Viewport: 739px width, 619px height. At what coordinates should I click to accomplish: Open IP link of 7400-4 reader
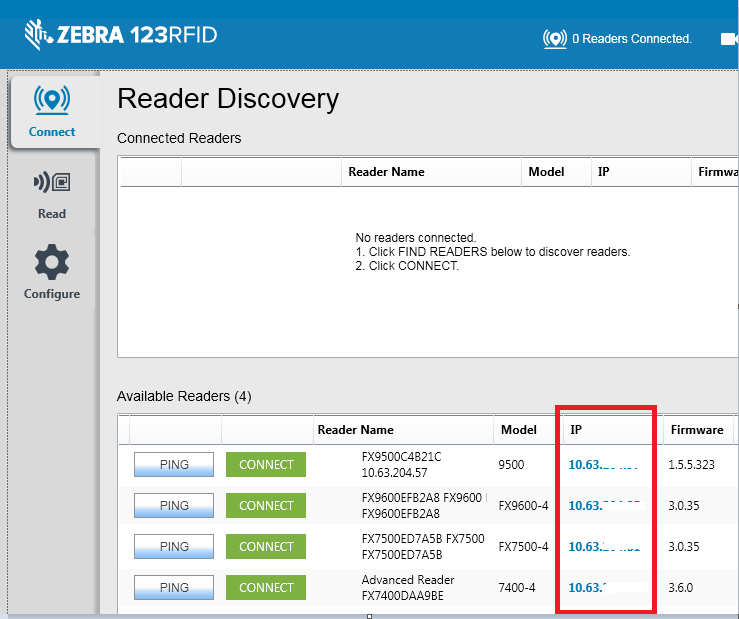pos(590,588)
